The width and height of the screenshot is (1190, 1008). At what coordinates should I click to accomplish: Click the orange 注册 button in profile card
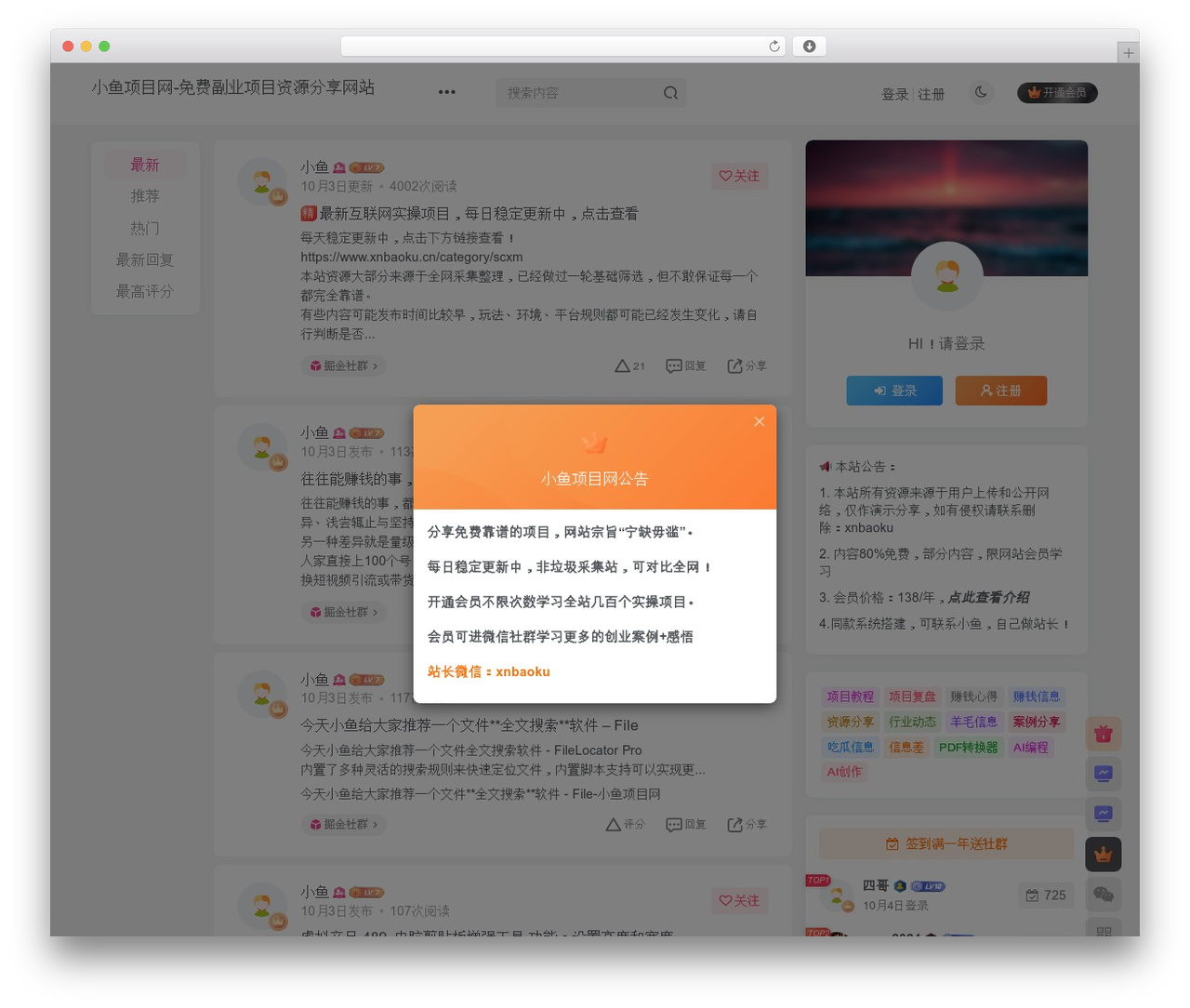tap(1001, 391)
